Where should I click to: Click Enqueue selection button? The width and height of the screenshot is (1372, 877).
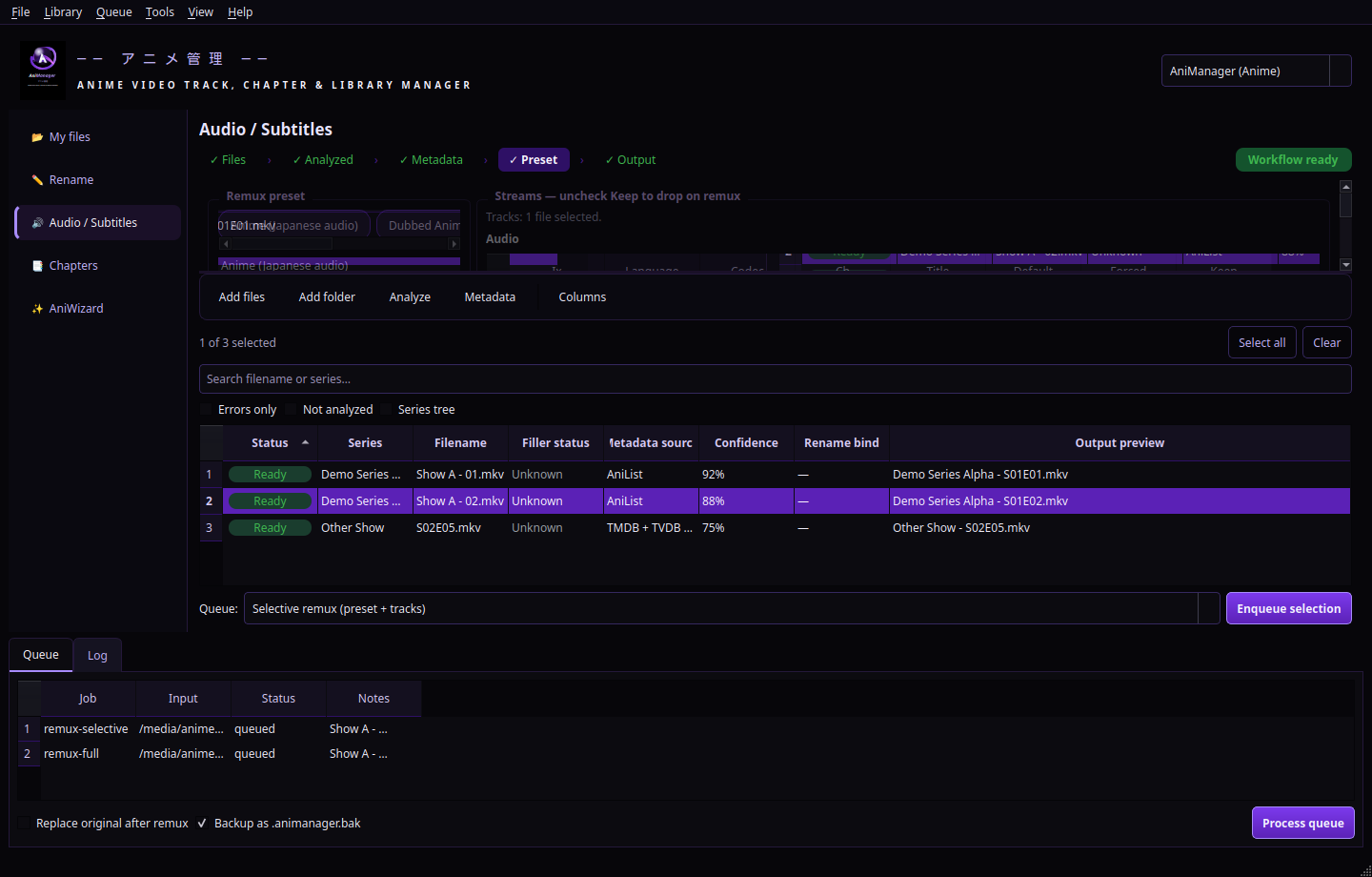pyautogui.click(x=1289, y=608)
